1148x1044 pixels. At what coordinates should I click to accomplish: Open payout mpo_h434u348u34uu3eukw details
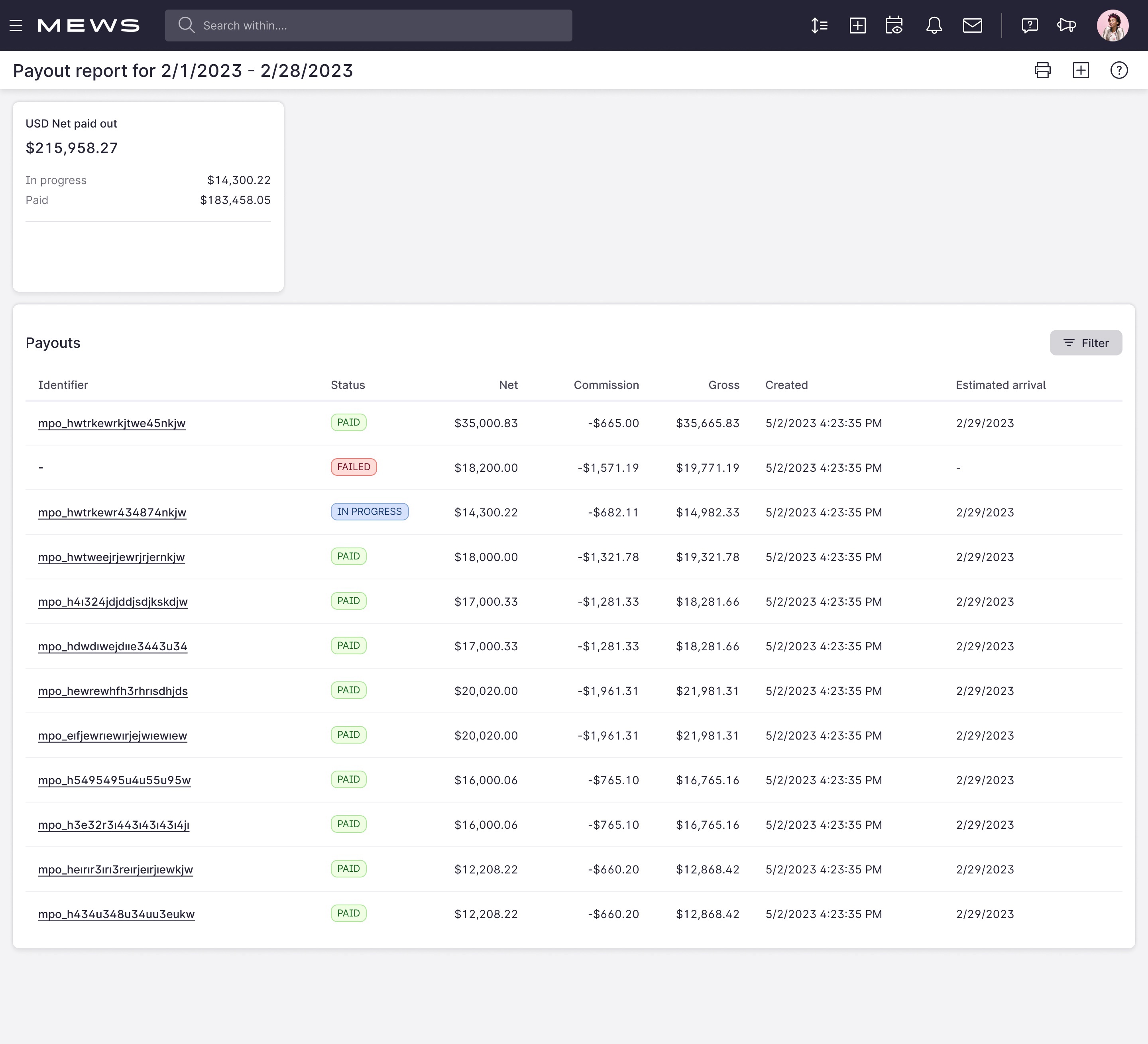coord(116,914)
